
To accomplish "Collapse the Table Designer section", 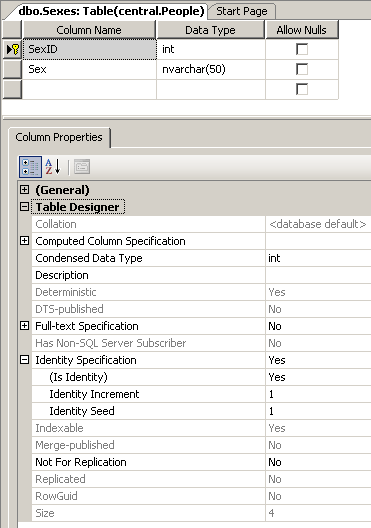I will pos(24,206).
